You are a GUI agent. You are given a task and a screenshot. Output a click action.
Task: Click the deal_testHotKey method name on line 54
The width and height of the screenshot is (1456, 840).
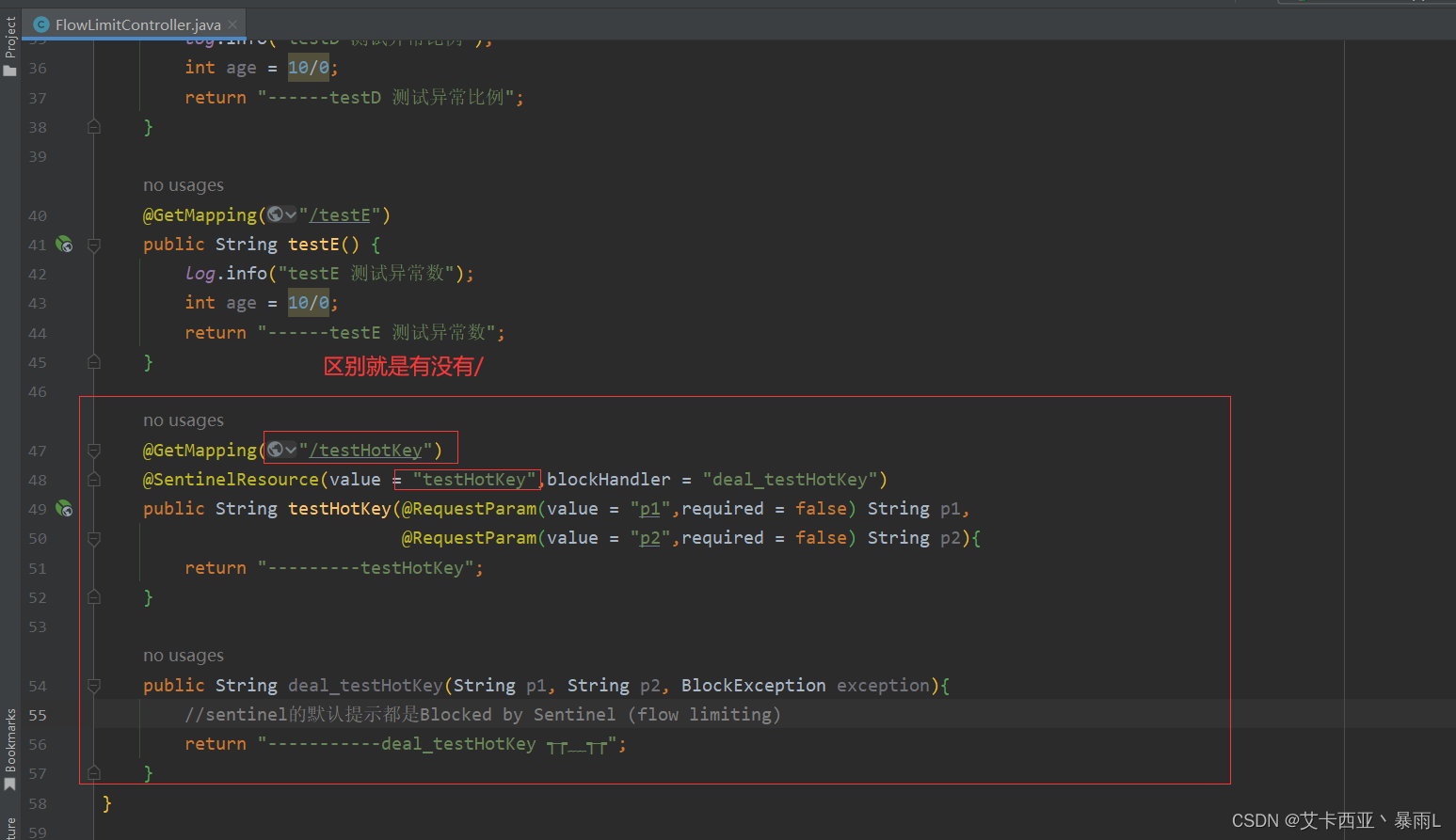(x=365, y=686)
